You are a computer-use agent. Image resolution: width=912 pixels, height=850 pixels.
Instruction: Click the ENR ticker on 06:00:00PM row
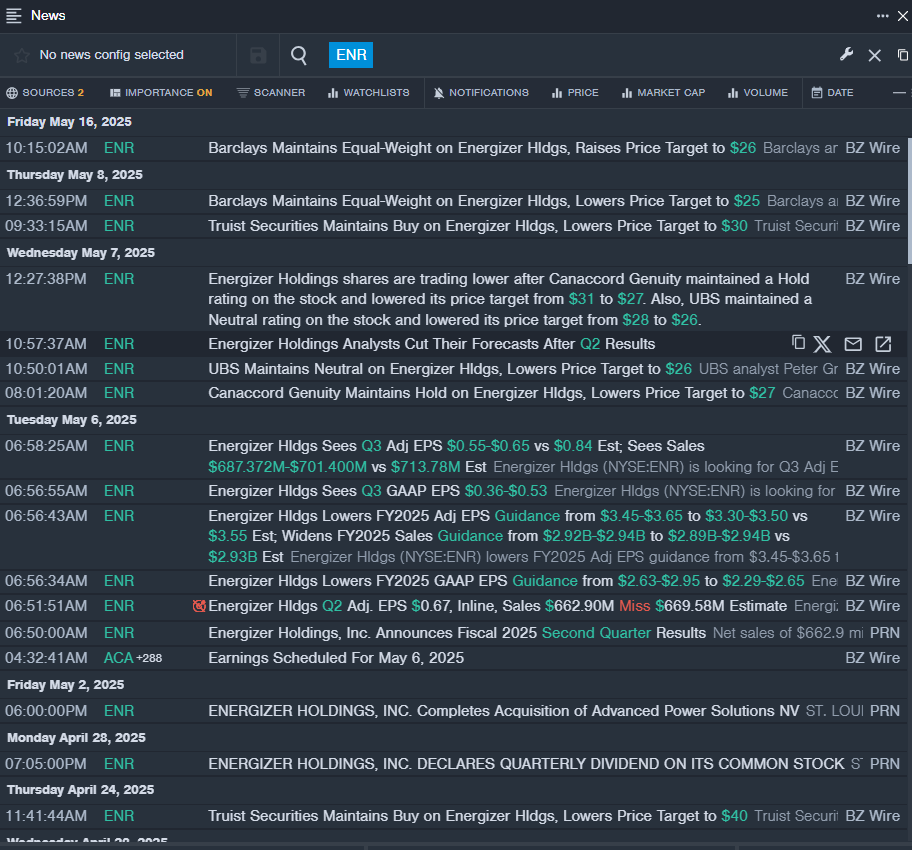tap(119, 711)
